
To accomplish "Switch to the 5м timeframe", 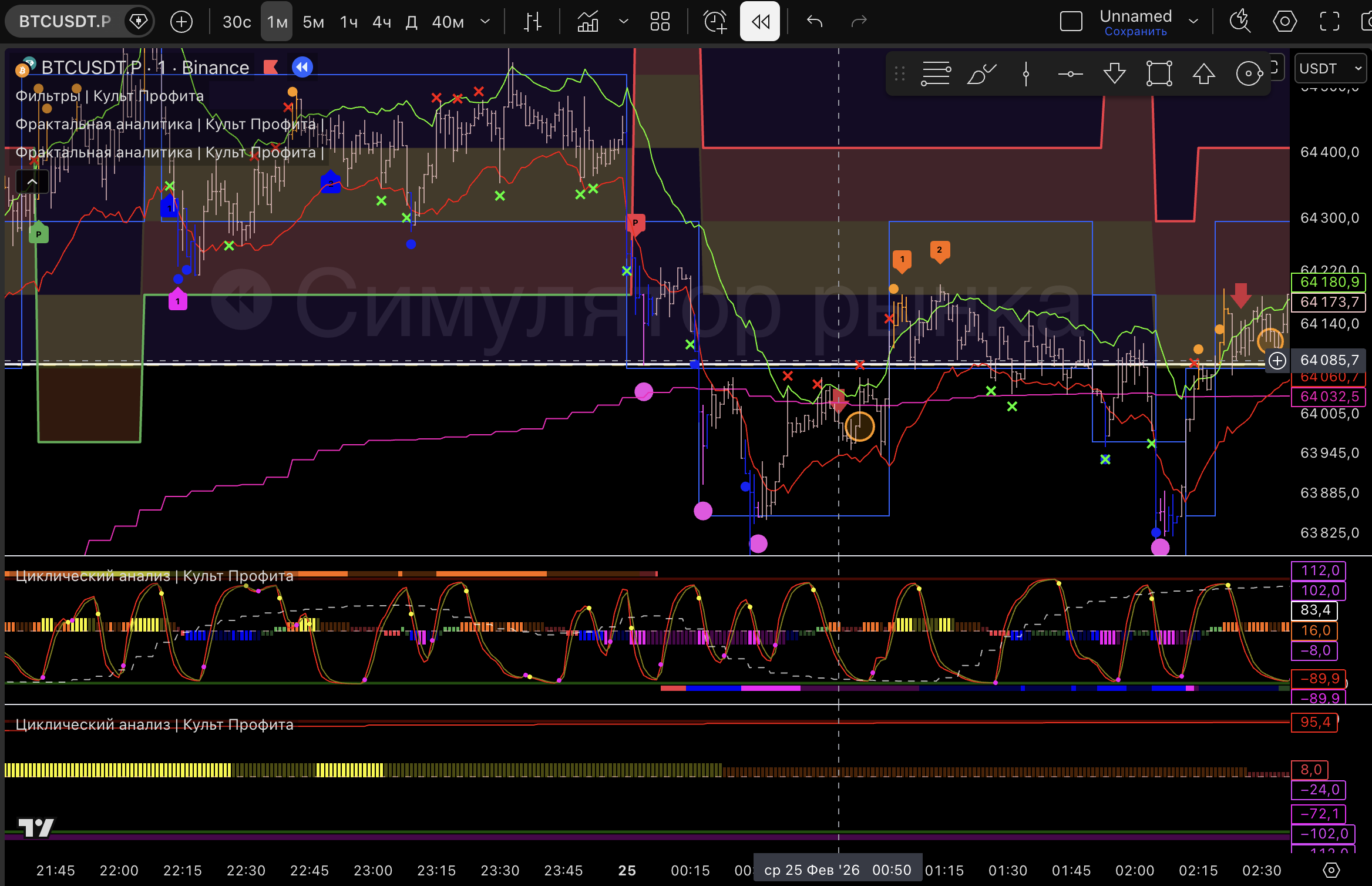I will click(313, 22).
